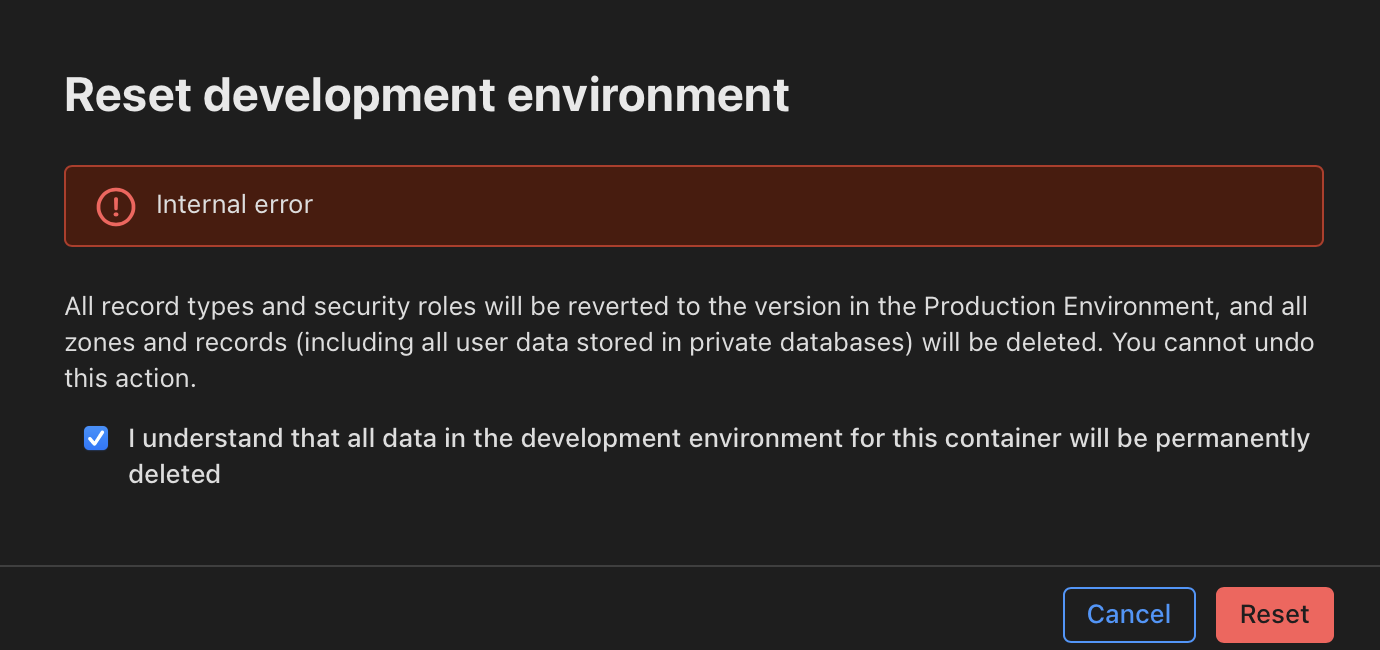Click "permanently" in the checkbox label
The image size is (1380, 650).
point(1232,438)
